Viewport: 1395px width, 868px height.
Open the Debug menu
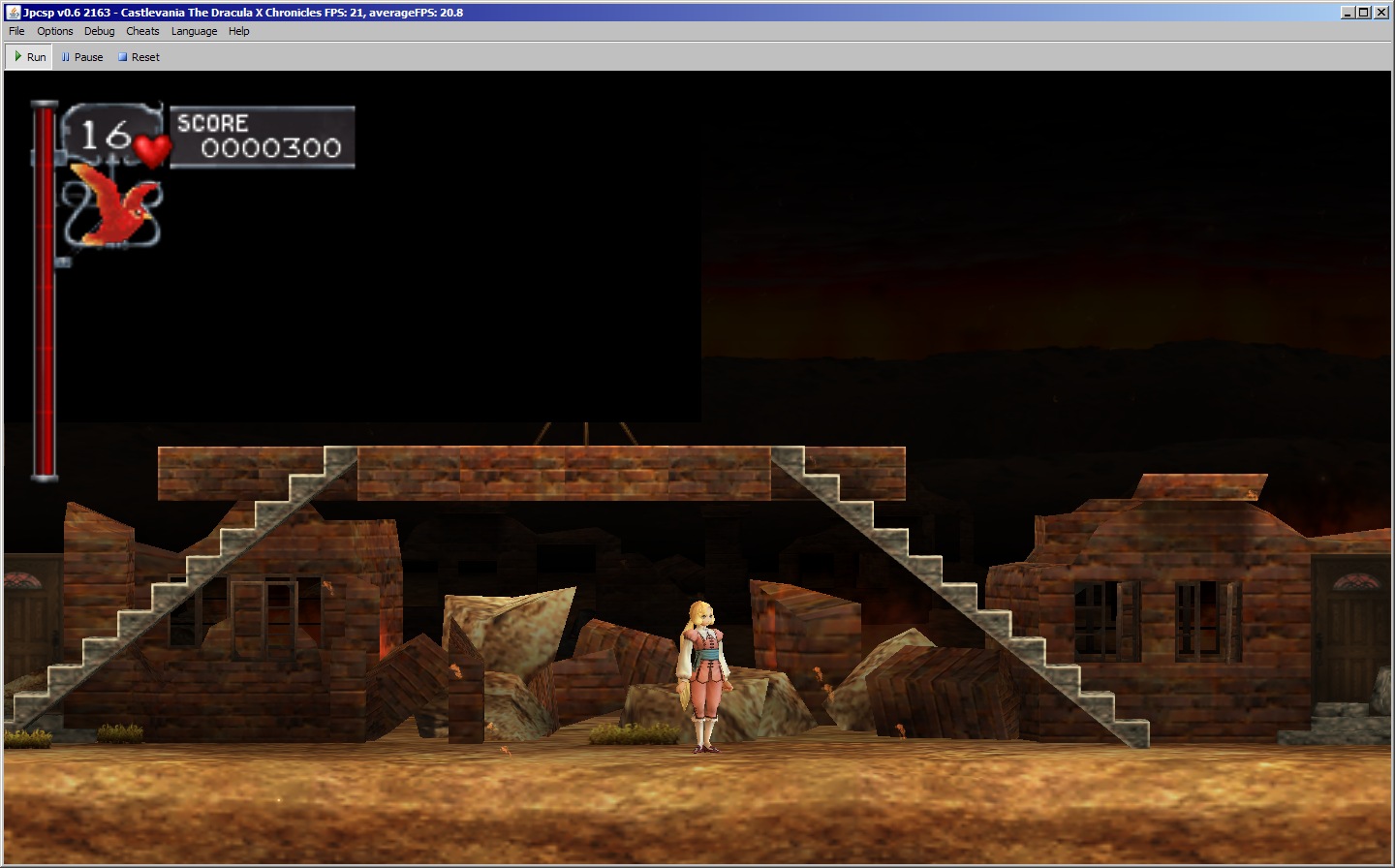click(x=100, y=31)
